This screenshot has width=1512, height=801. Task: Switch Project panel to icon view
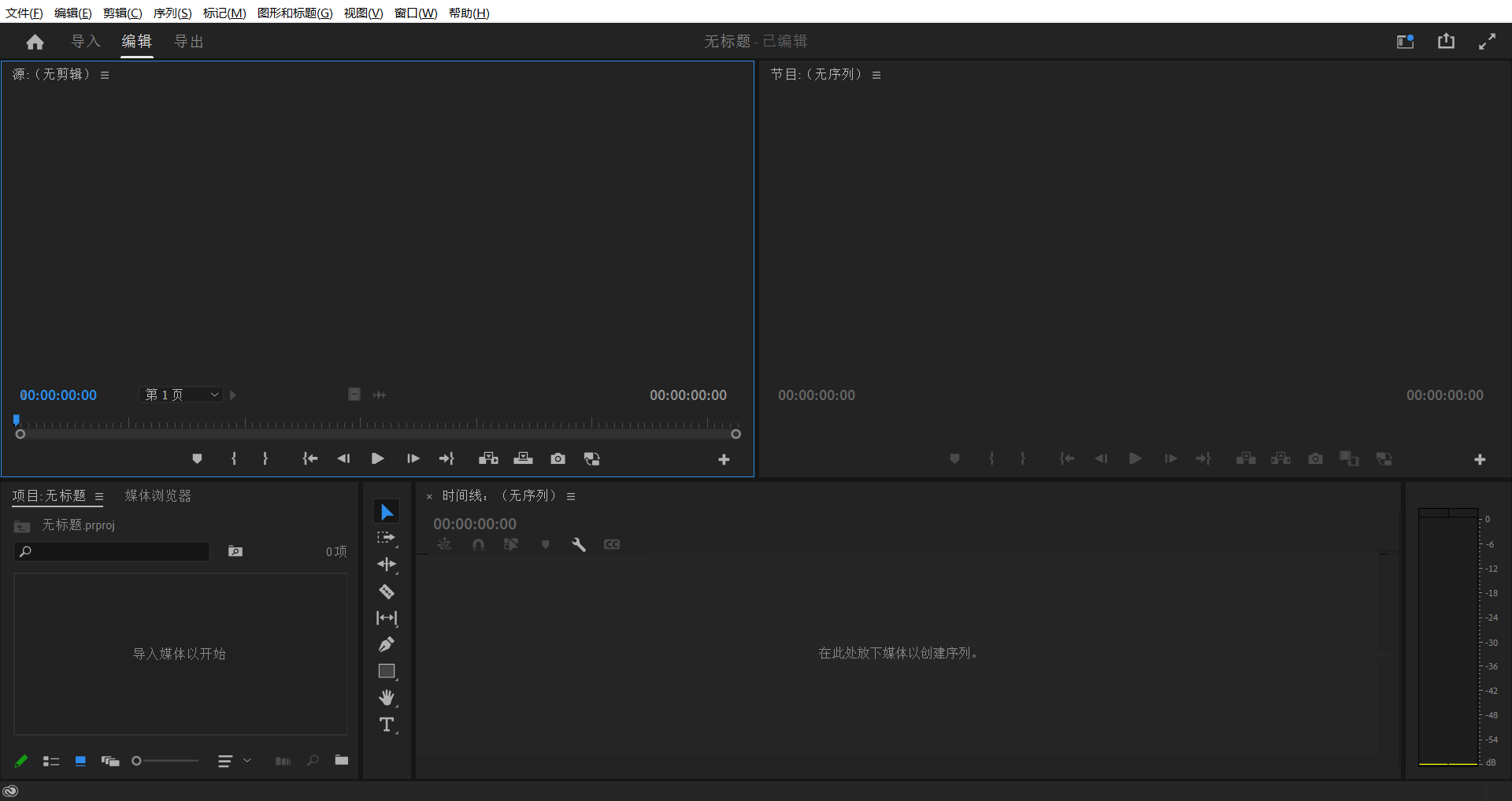(x=80, y=761)
